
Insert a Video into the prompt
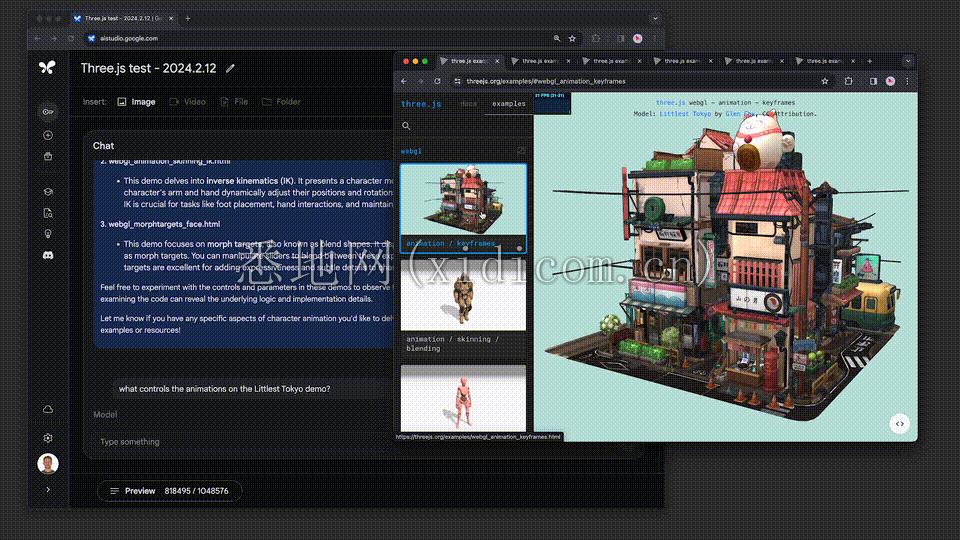[x=187, y=102]
